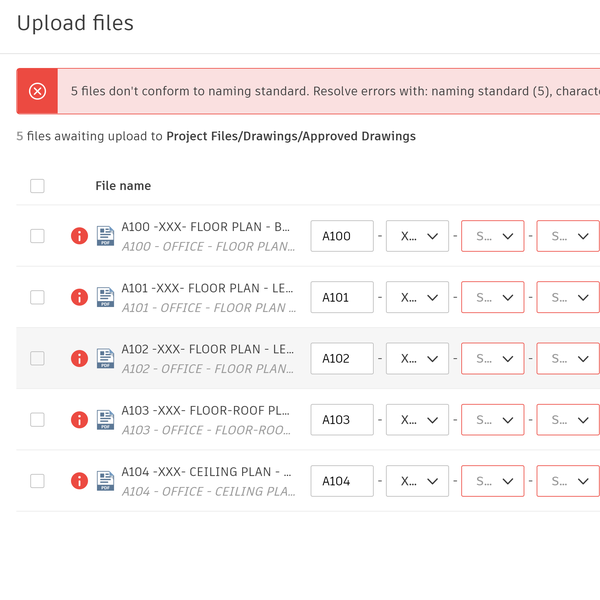Select the checkbox for the A103 file row
Screen dimensions: 600x600
pyautogui.click(x=37, y=420)
